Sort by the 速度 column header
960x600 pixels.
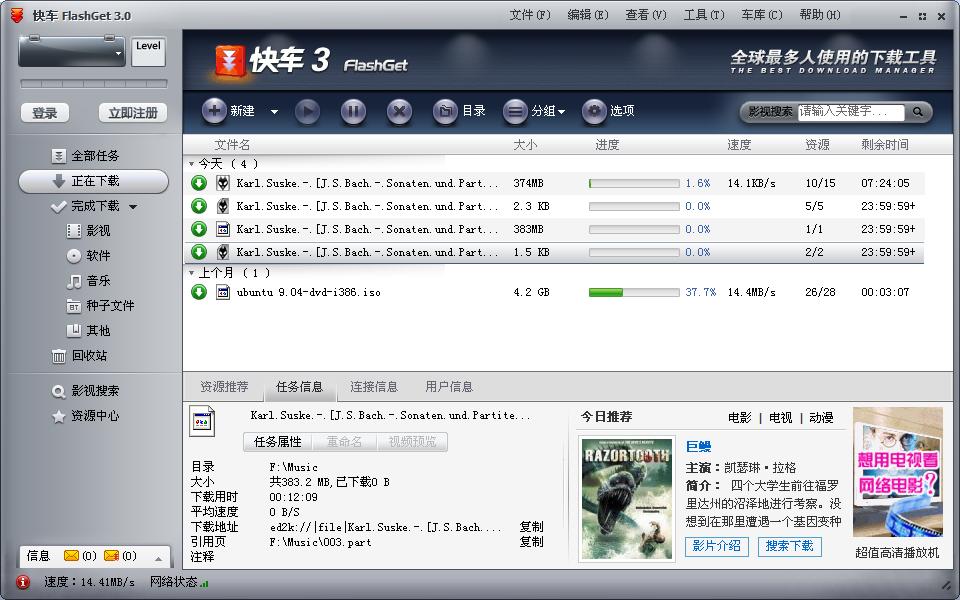coord(739,145)
